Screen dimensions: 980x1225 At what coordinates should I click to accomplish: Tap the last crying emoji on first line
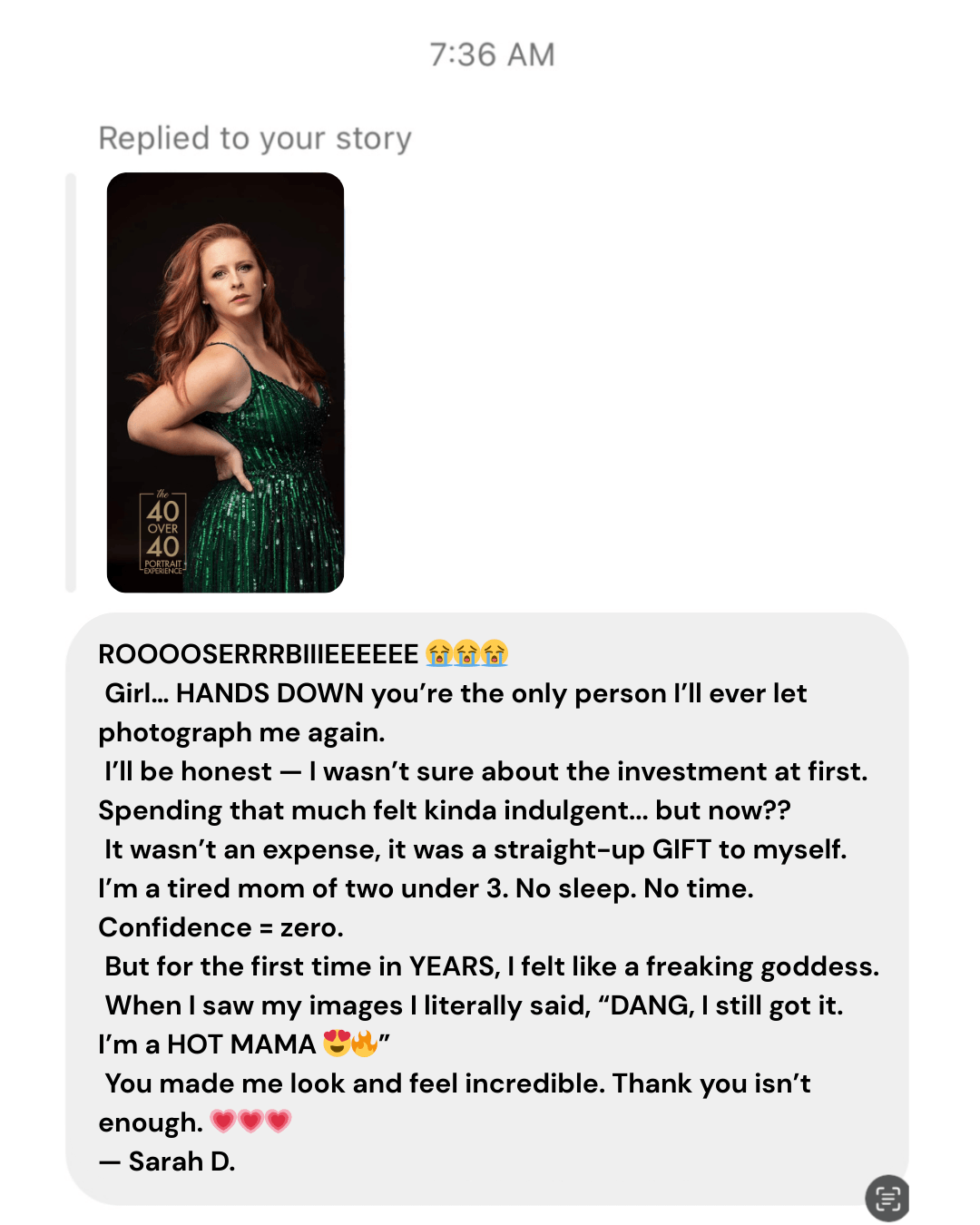tap(495, 653)
